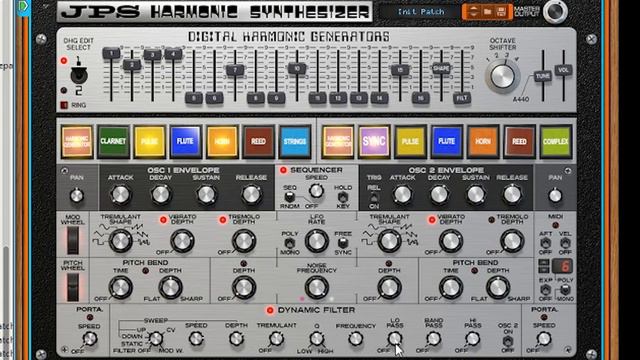Image resolution: width=640 pixels, height=360 pixels.
Task: Click harmonic slider number 1
Action: coord(111,53)
